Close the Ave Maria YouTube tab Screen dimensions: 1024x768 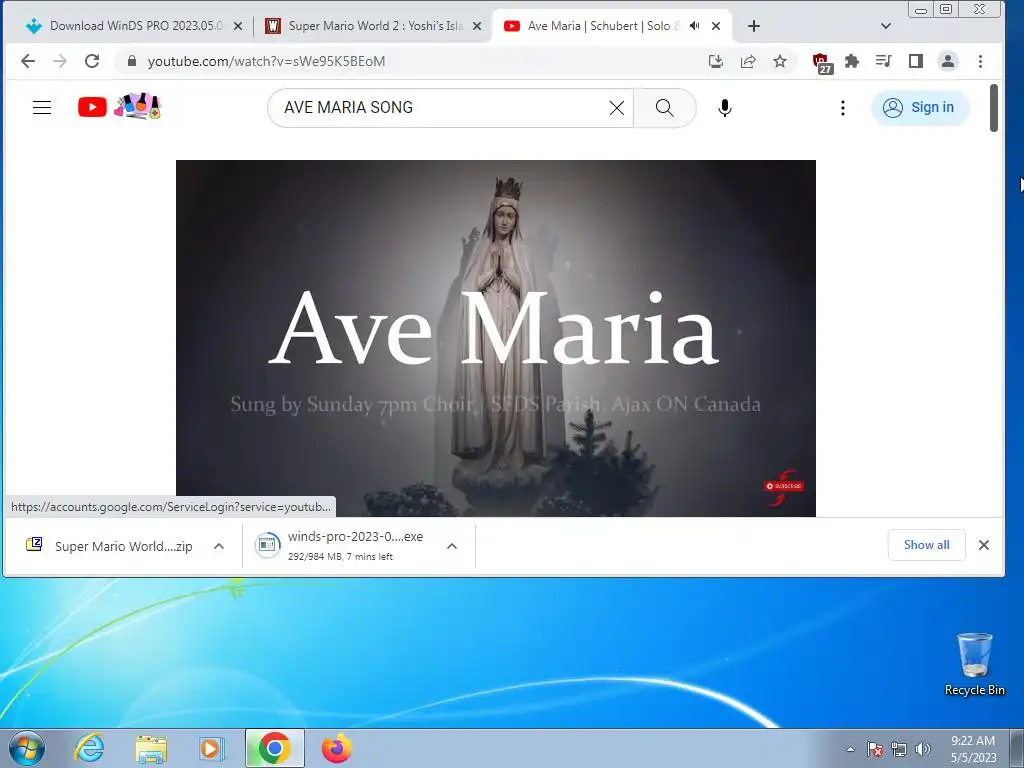716,26
